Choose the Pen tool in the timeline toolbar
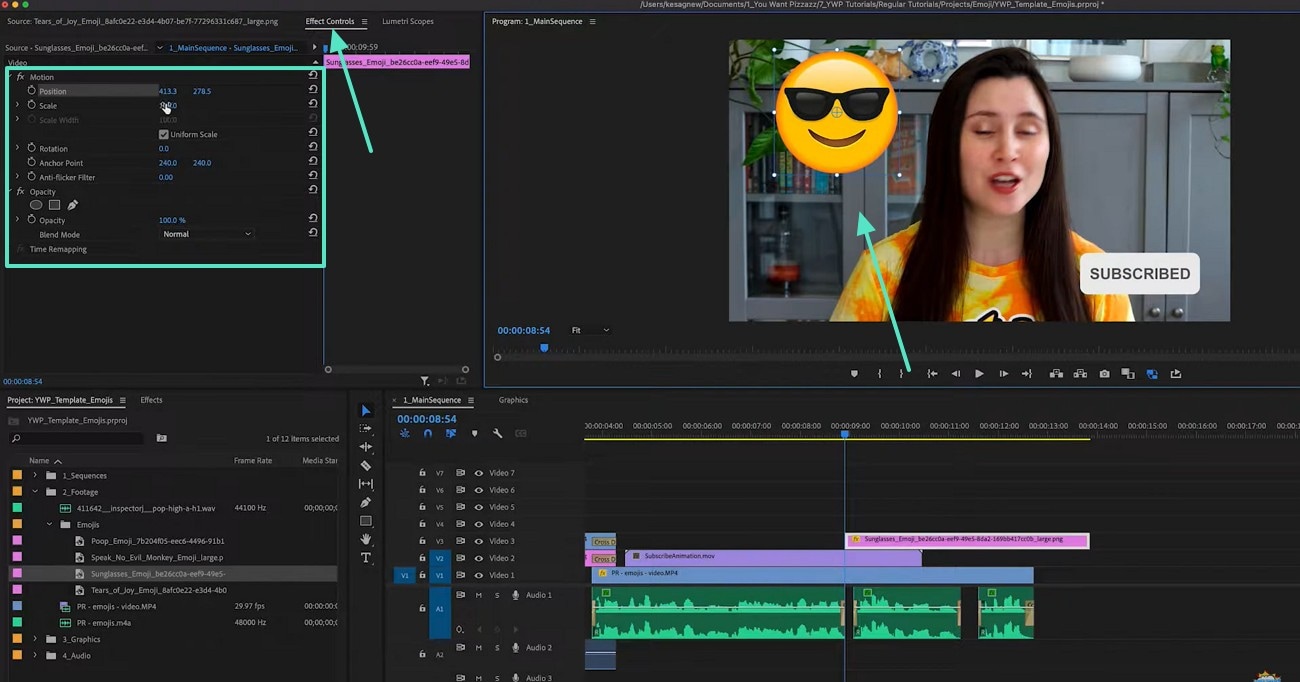Image resolution: width=1300 pixels, height=682 pixels. [366, 503]
